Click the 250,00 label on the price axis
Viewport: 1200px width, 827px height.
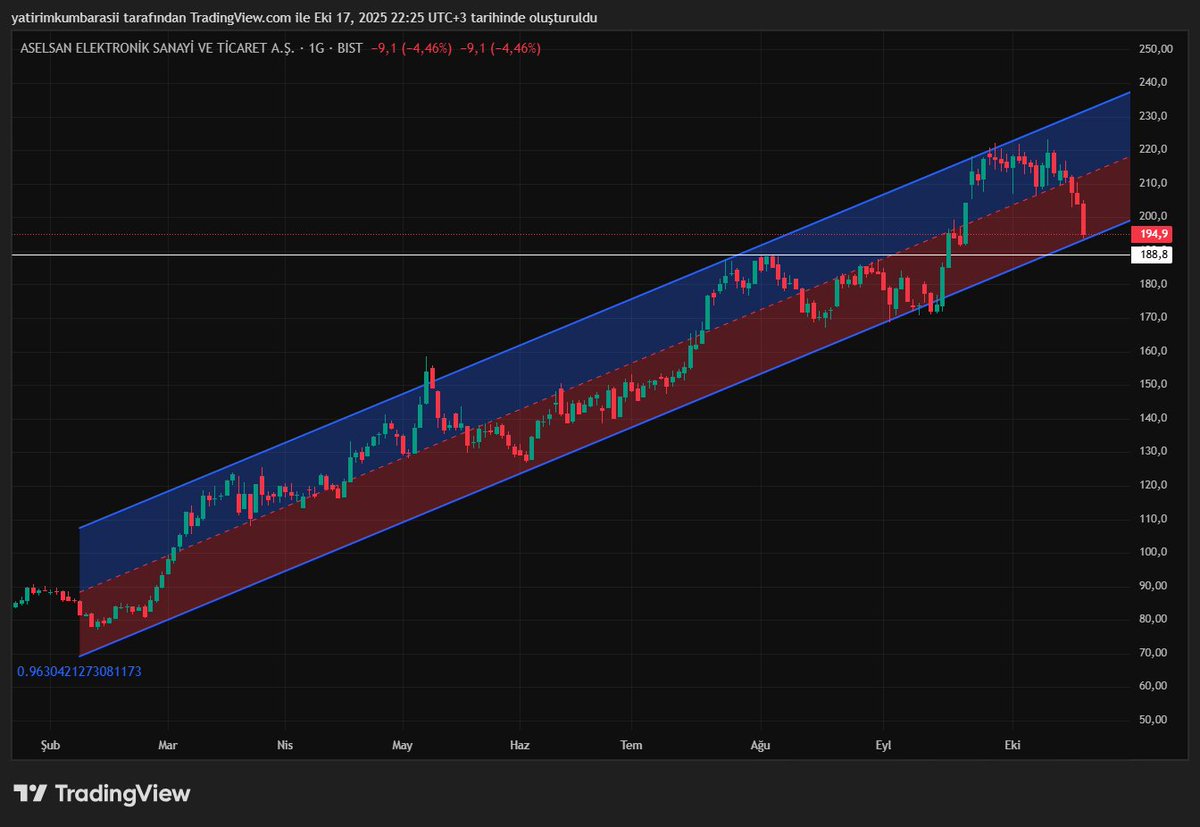coord(1154,49)
